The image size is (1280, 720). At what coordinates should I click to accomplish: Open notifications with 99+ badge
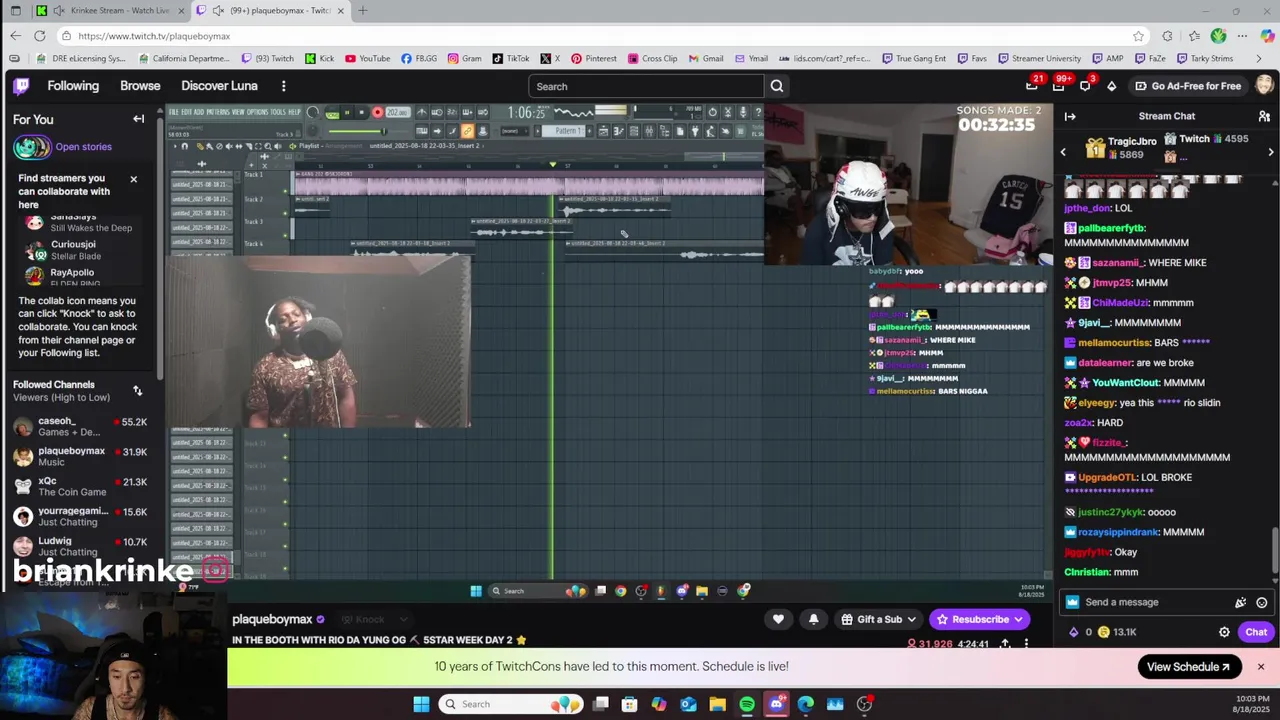click(x=1059, y=86)
